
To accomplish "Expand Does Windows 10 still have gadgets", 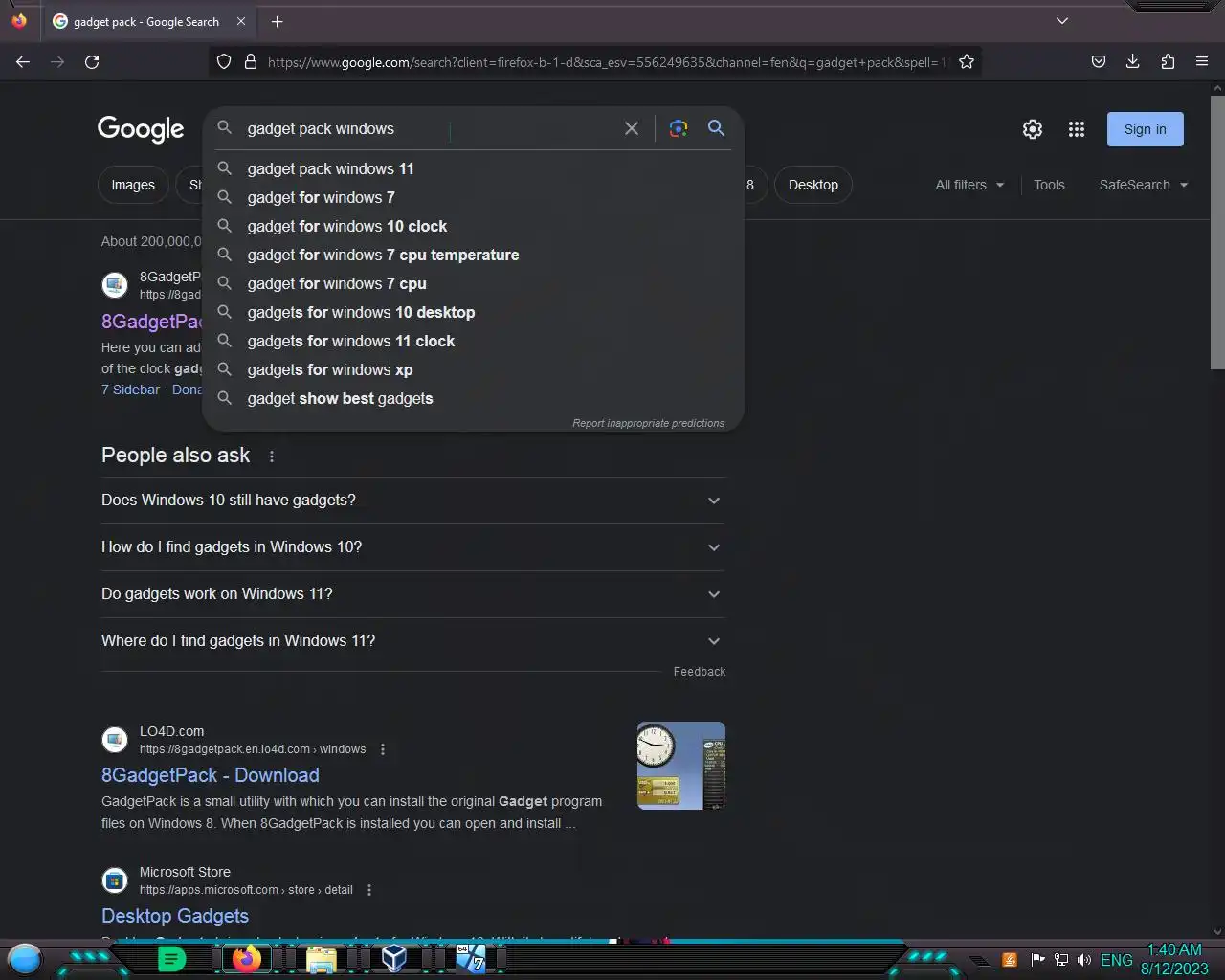I will click(x=413, y=501).
